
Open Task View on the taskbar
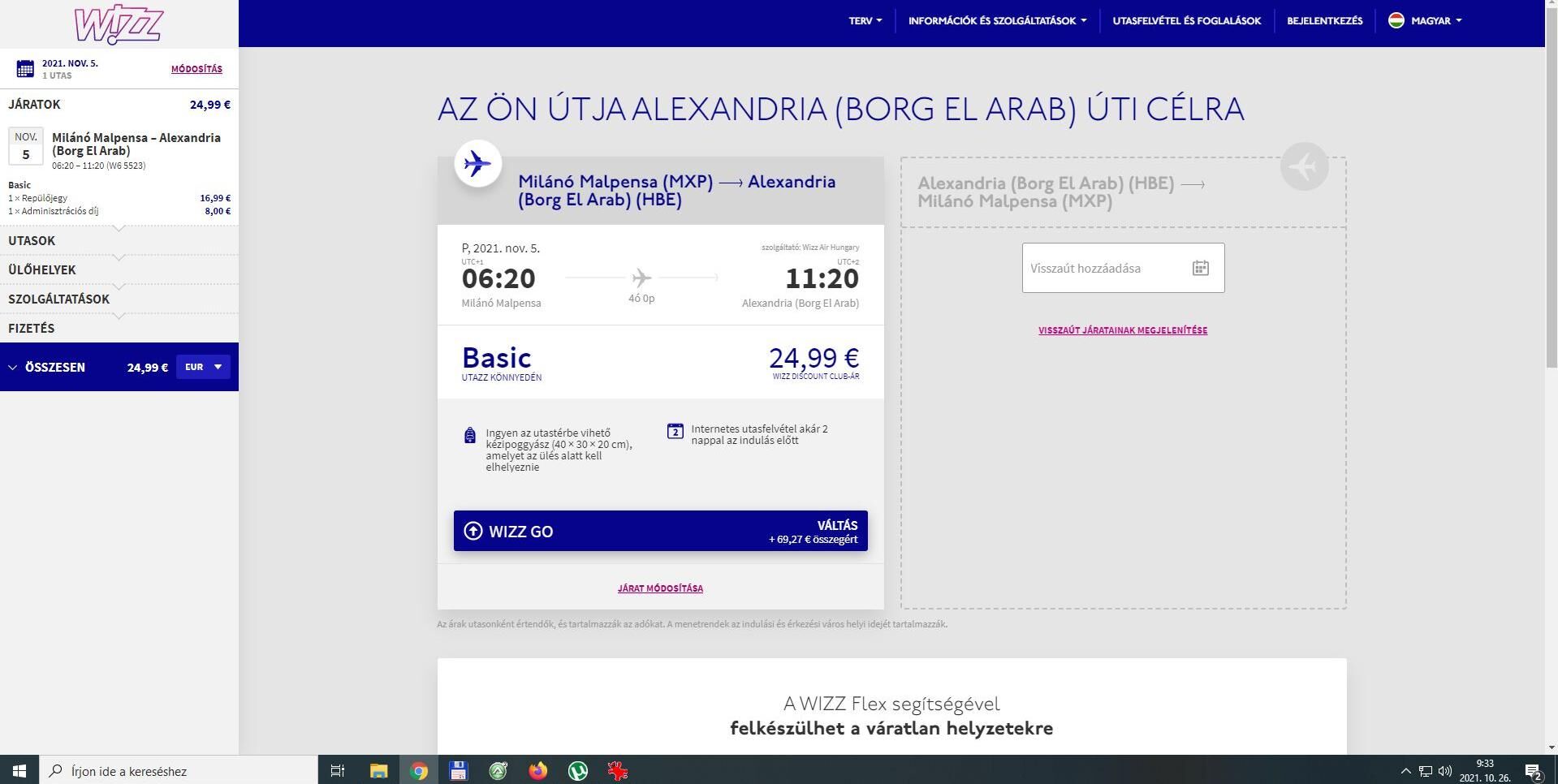coord(338,770)
